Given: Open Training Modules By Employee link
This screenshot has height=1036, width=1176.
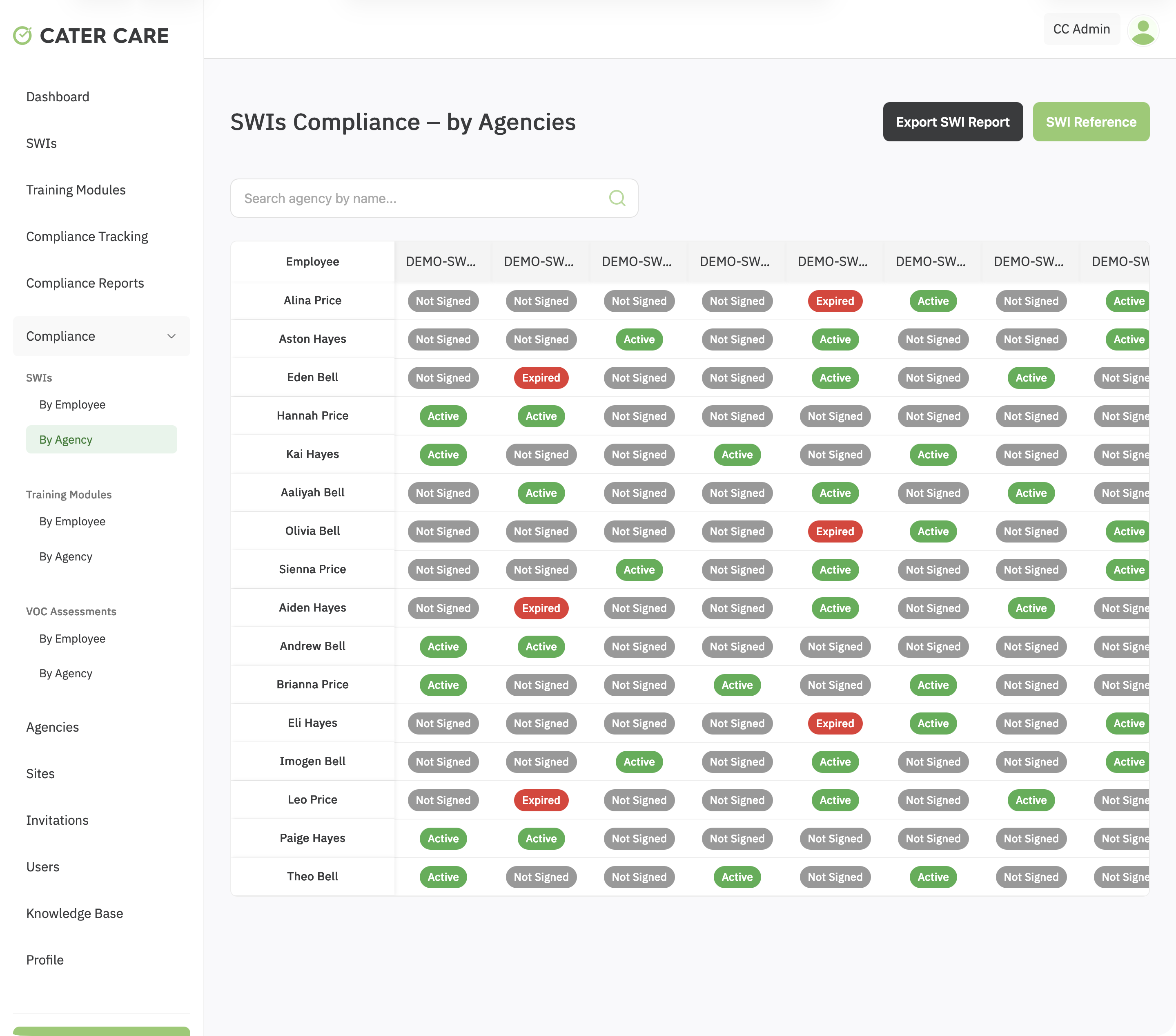Looking at the screenshot, I should pos(73,521).
